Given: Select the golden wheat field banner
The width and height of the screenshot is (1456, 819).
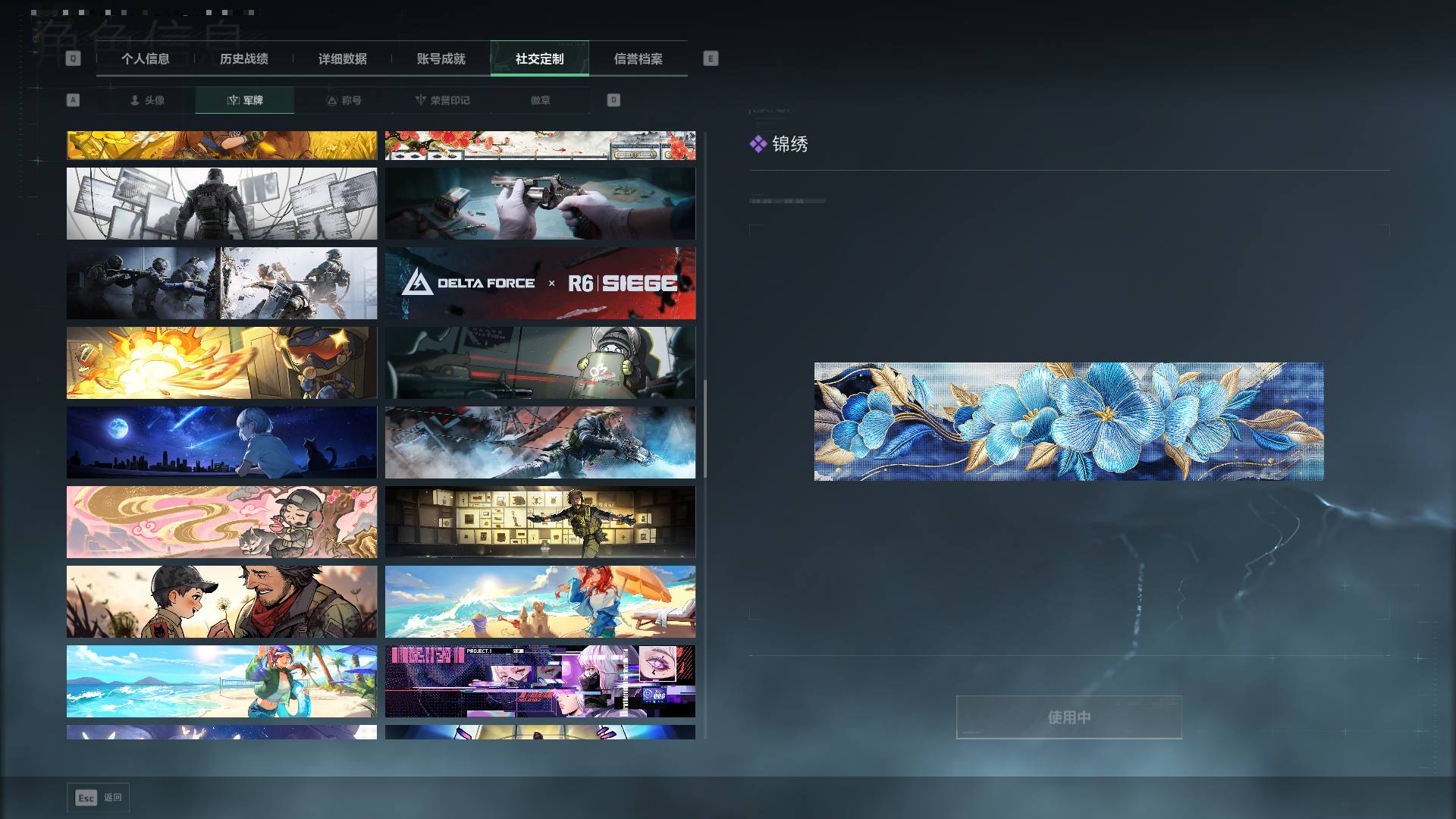Looking at the screenshot, I should pos(221,145).
